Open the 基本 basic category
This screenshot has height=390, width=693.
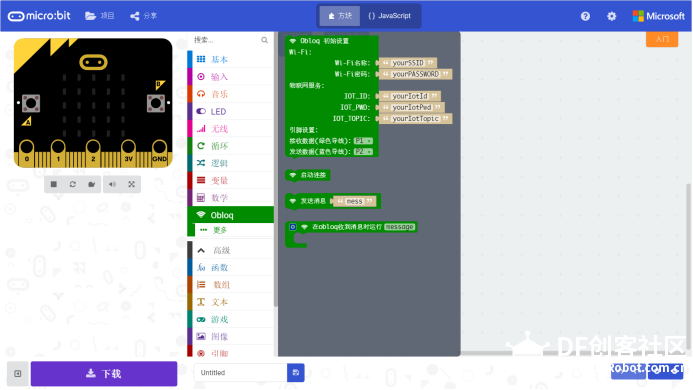pyautogui.click(x=231, y=59)
